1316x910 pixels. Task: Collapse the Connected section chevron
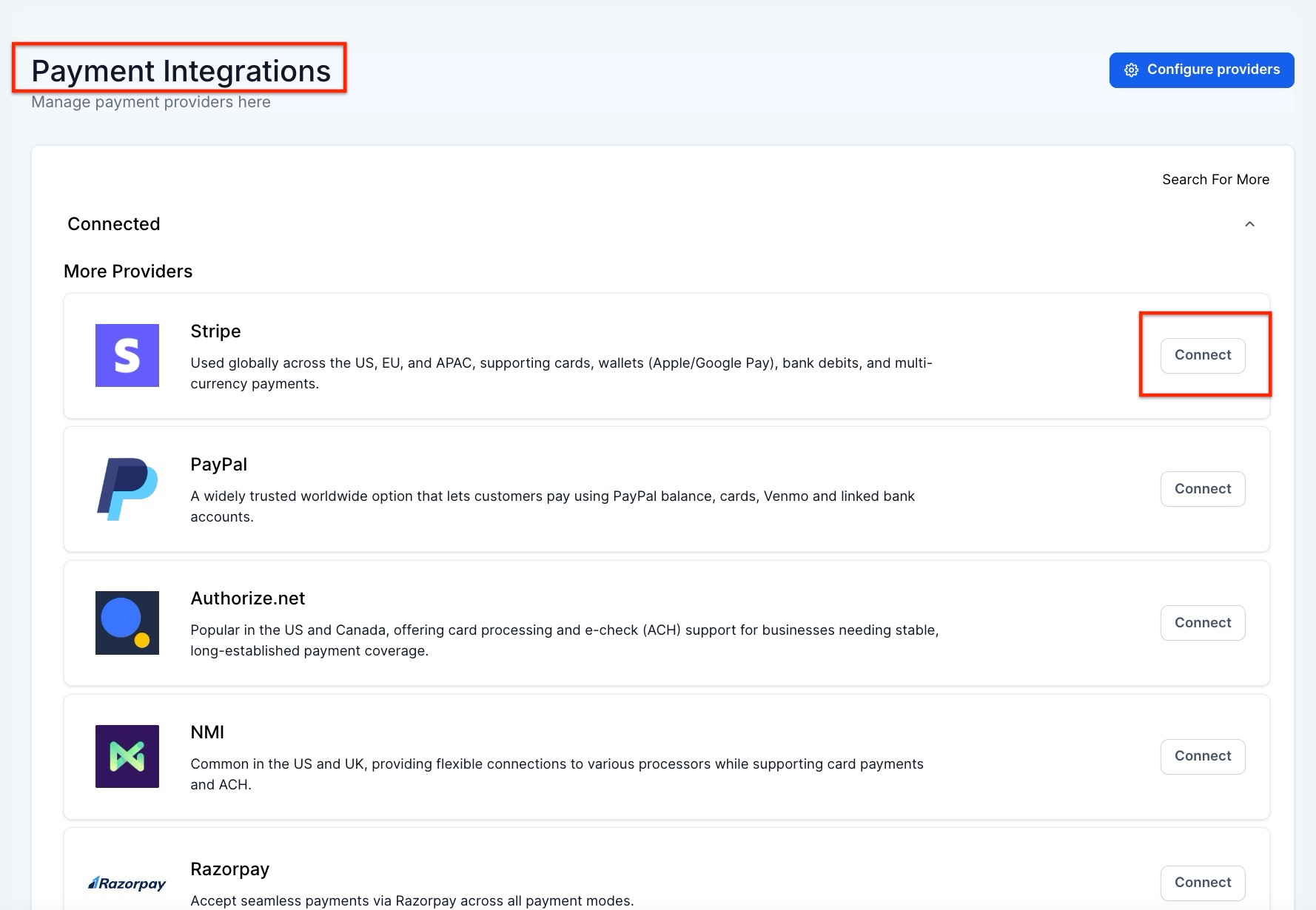tap(1249, 224)
